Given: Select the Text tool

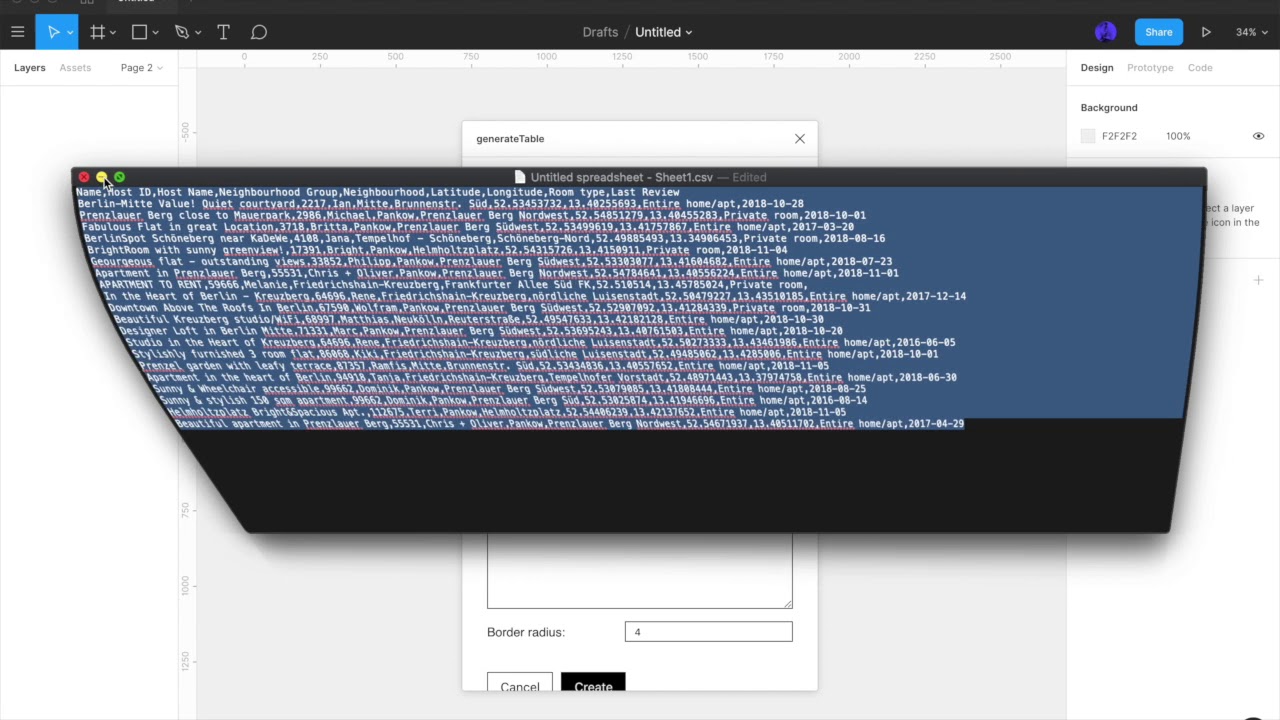Looking at the screenshot, I should click(223, 32).
